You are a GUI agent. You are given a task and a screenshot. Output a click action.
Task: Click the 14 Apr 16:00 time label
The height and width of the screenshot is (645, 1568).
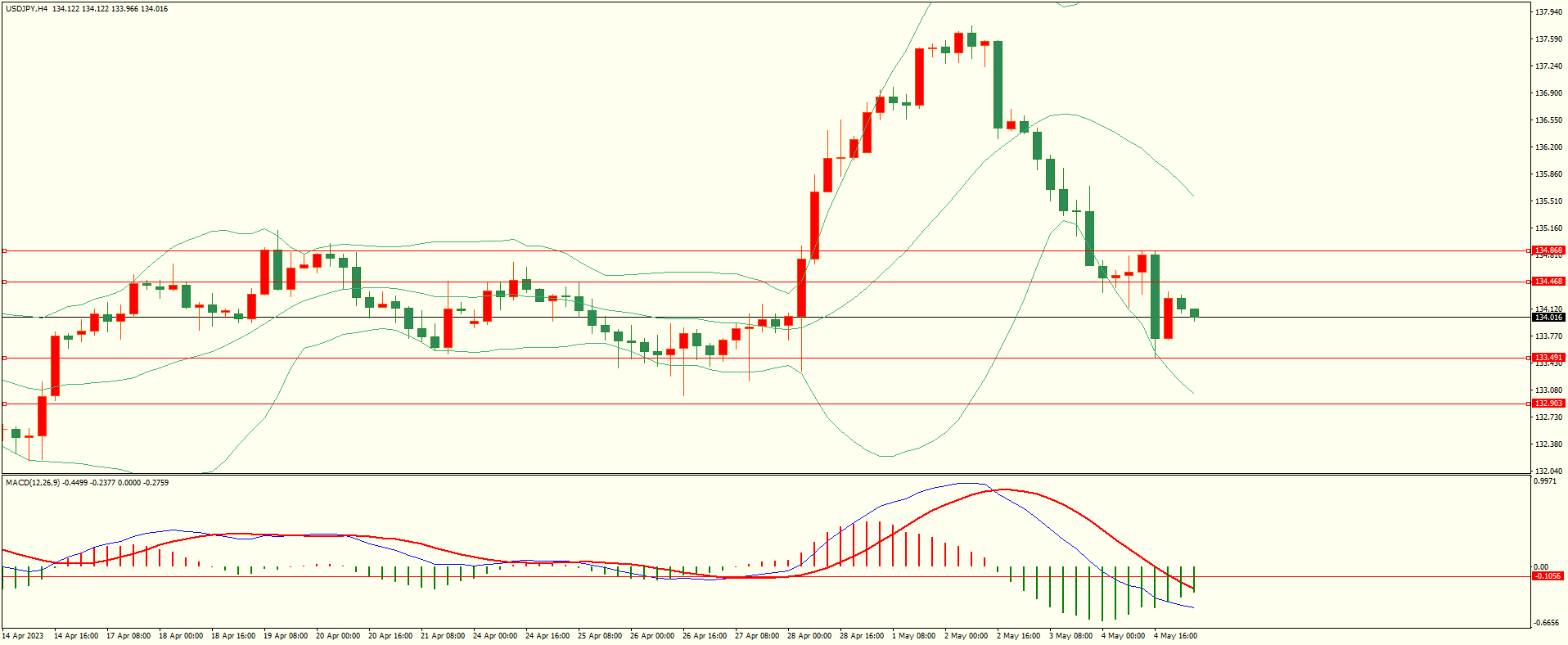pyautogui.click(x=76, y=636)
